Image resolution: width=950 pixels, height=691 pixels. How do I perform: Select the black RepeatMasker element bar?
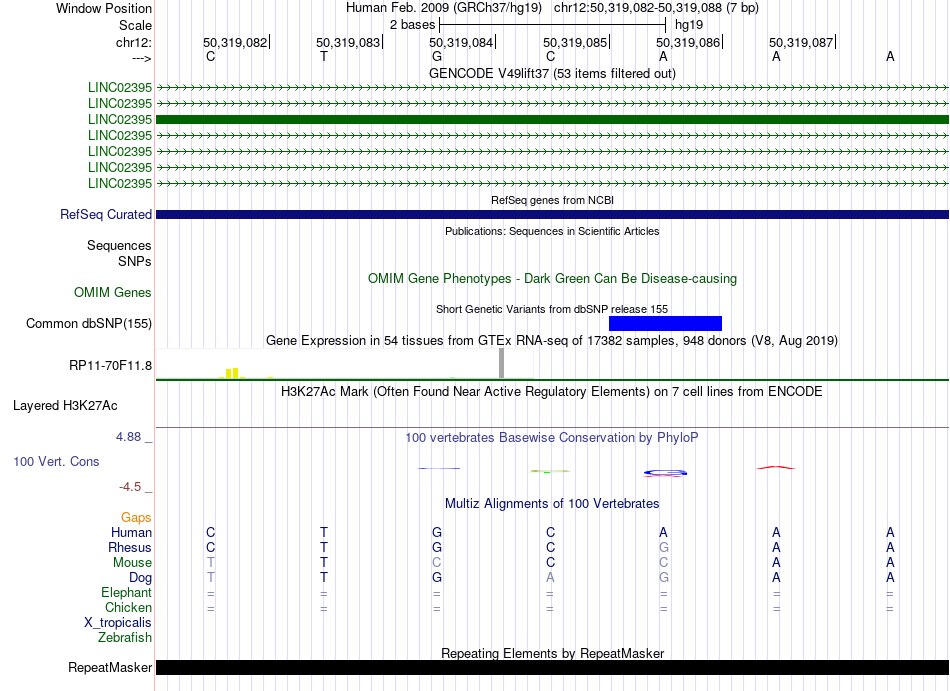(553, 667)
